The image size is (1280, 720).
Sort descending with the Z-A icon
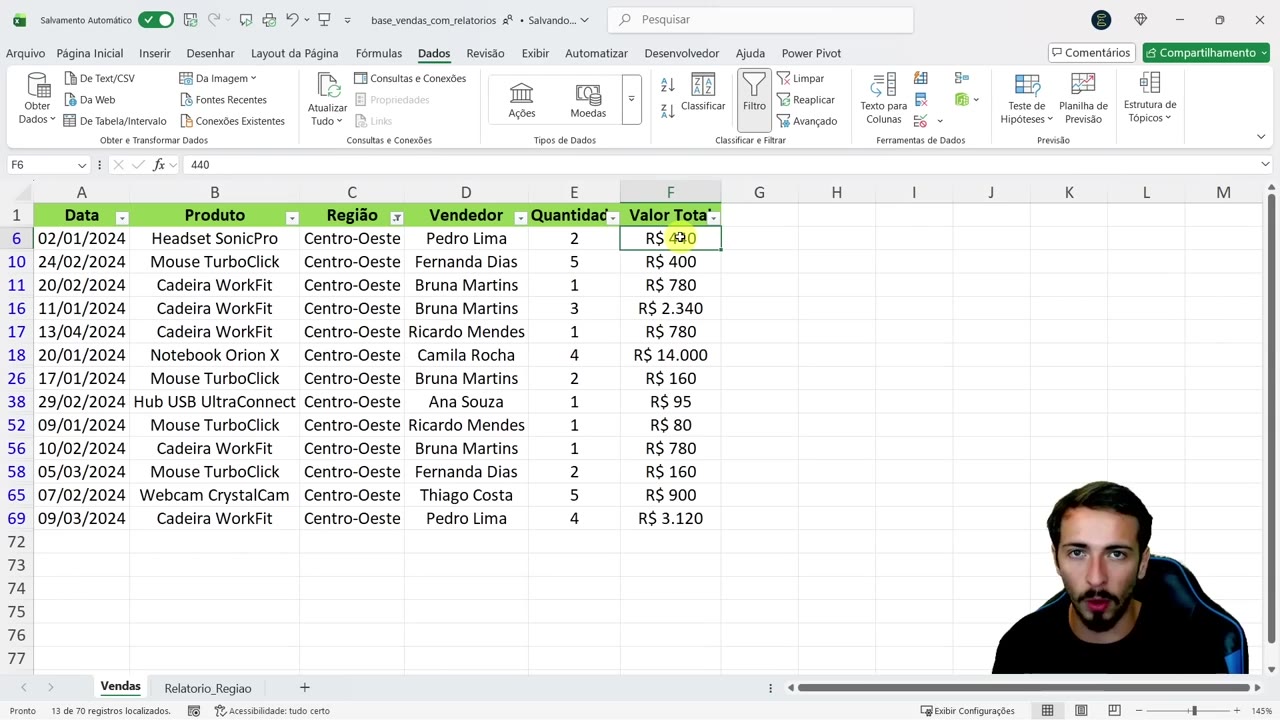pos(668,112)
